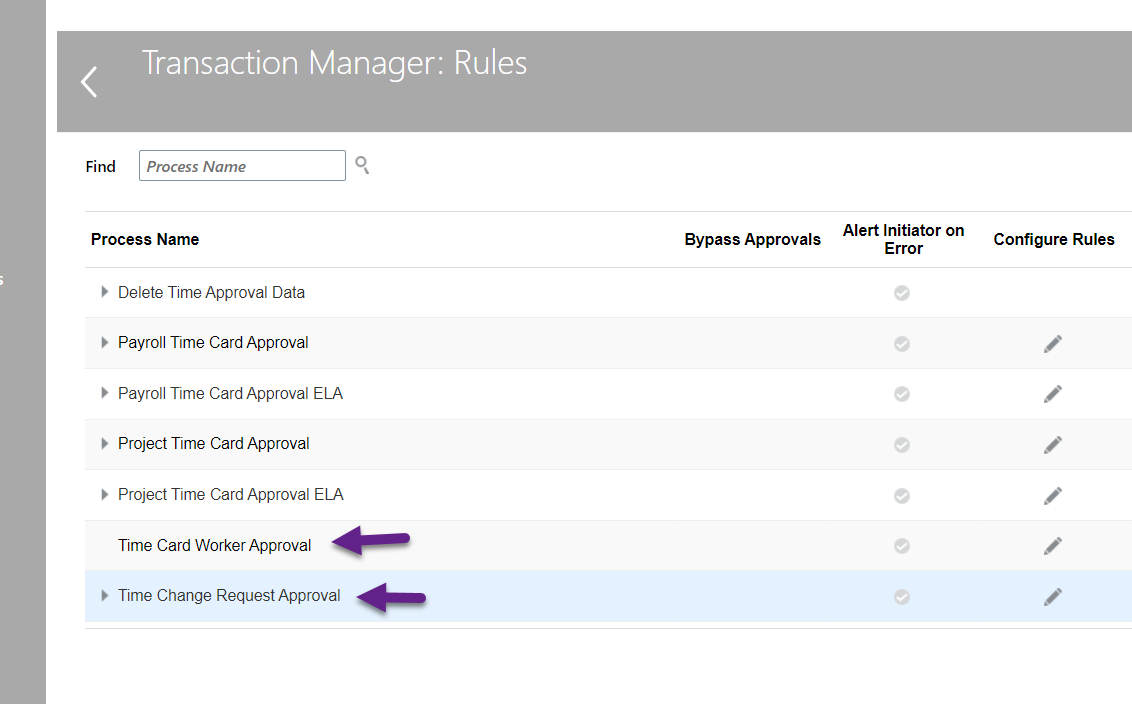Screen dimensions: 1132x704
Task: Click edit pencil for Project Time Card Approval ELA
Action: [1053, 495]
